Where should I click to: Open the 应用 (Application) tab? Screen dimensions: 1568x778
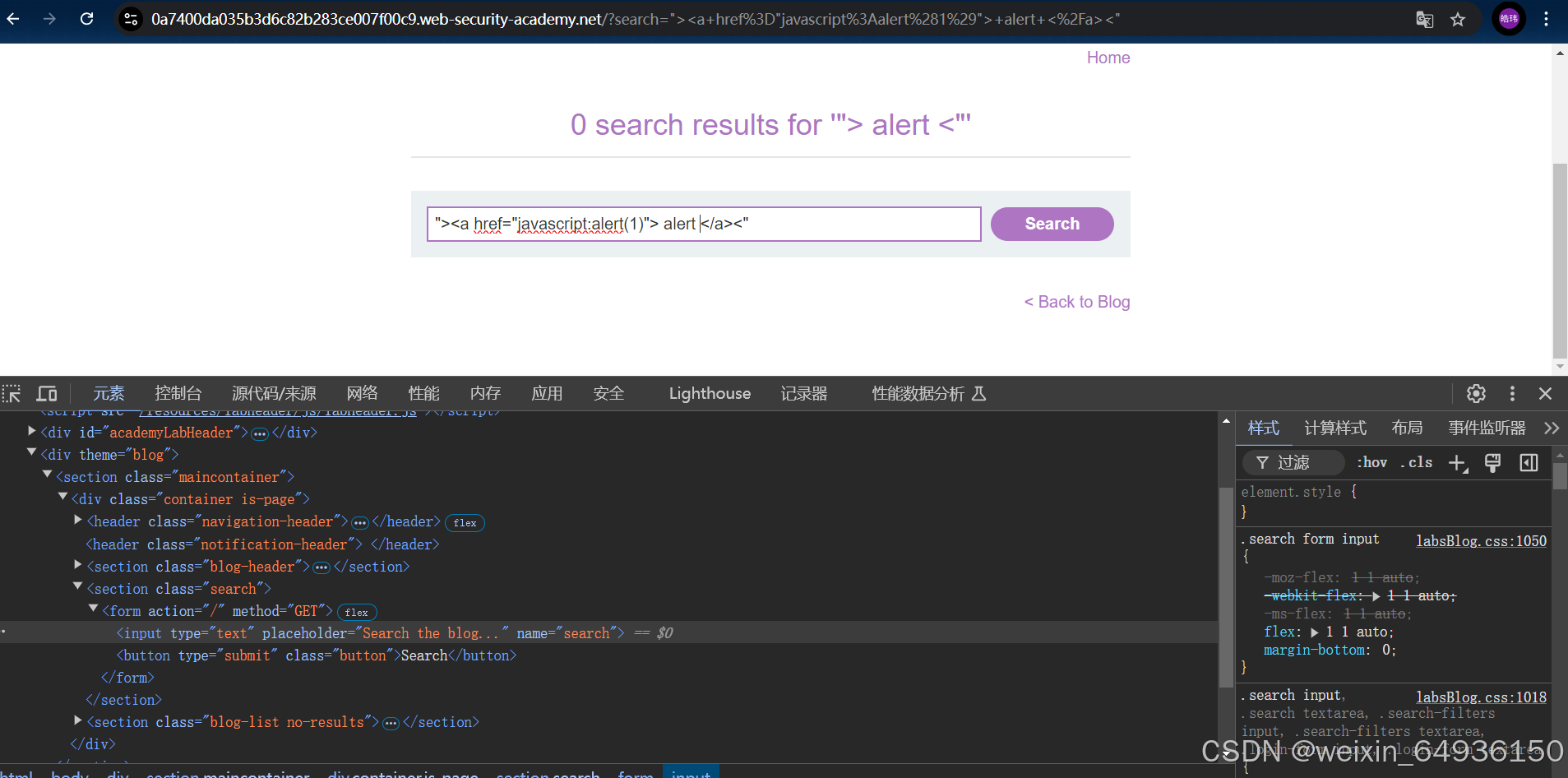point(547,394)
